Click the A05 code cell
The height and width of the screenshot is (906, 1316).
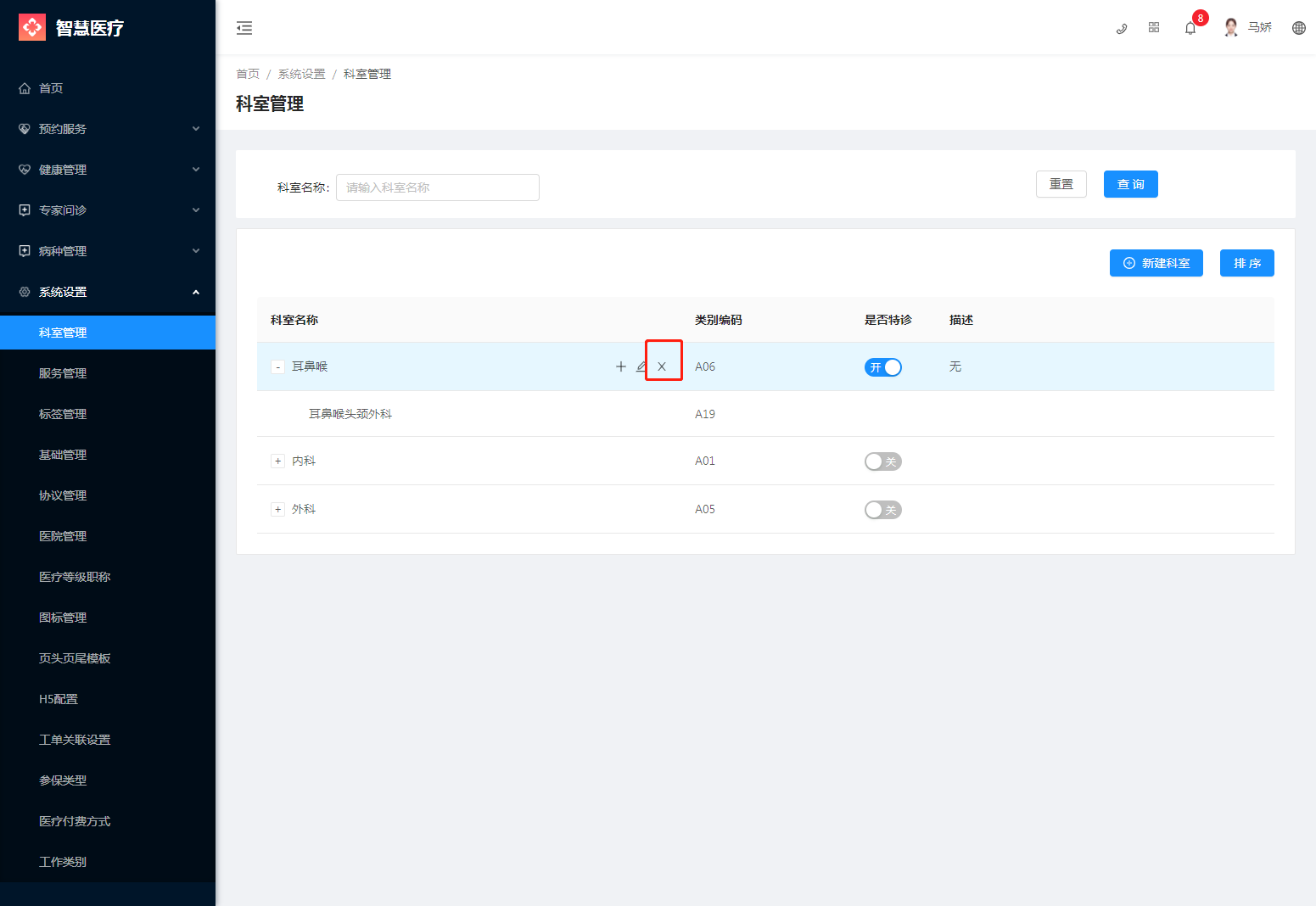click(x=705, y=509)
